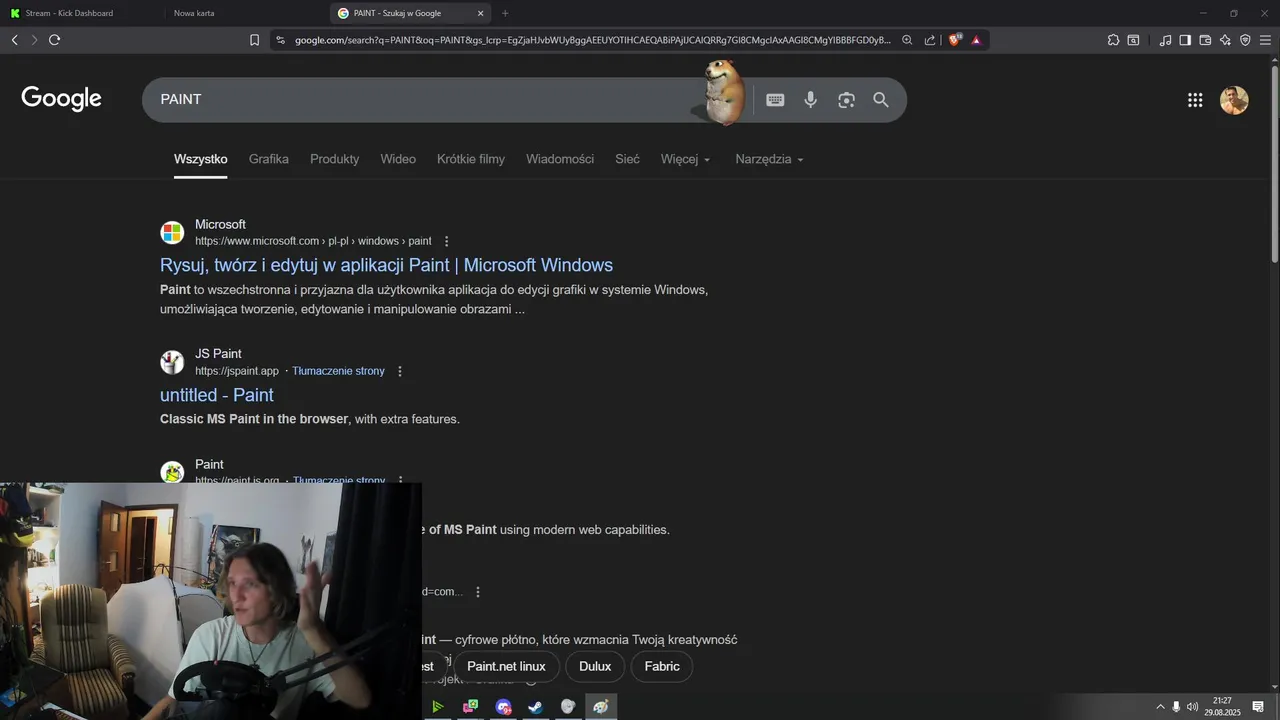
Task: Open a new tab with the plus button
Action: (x=505, y=13)
